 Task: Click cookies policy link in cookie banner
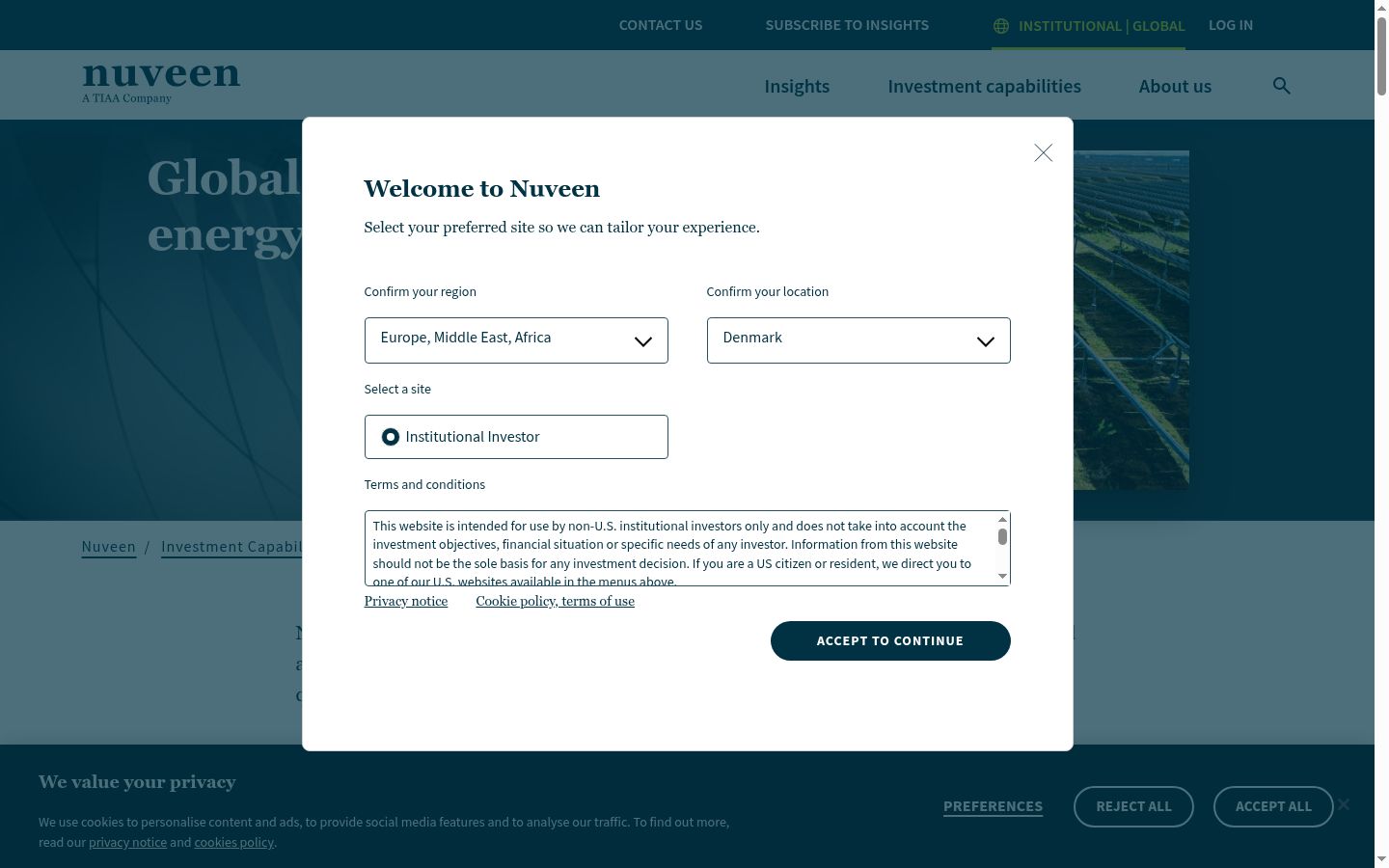[x=234, y=842]
